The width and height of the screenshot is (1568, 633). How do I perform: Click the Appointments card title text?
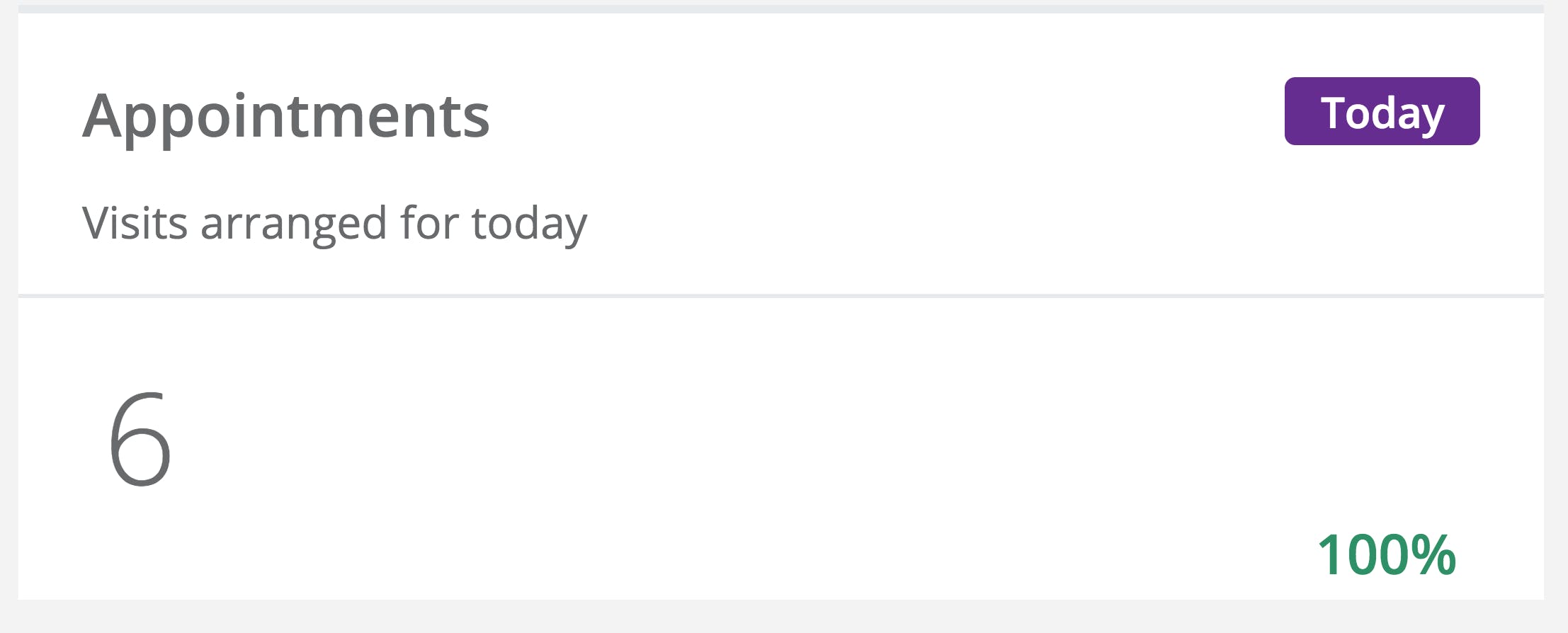286,115
